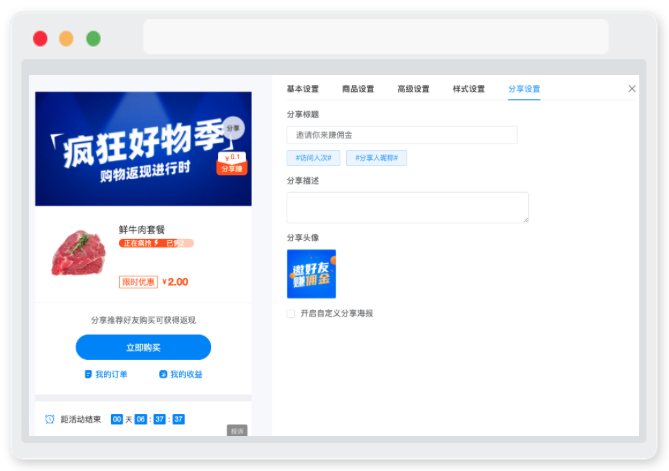Click the yellow mac minimize dot
The width and height of the screenshot is (669, 471).
tap(66, 39)
